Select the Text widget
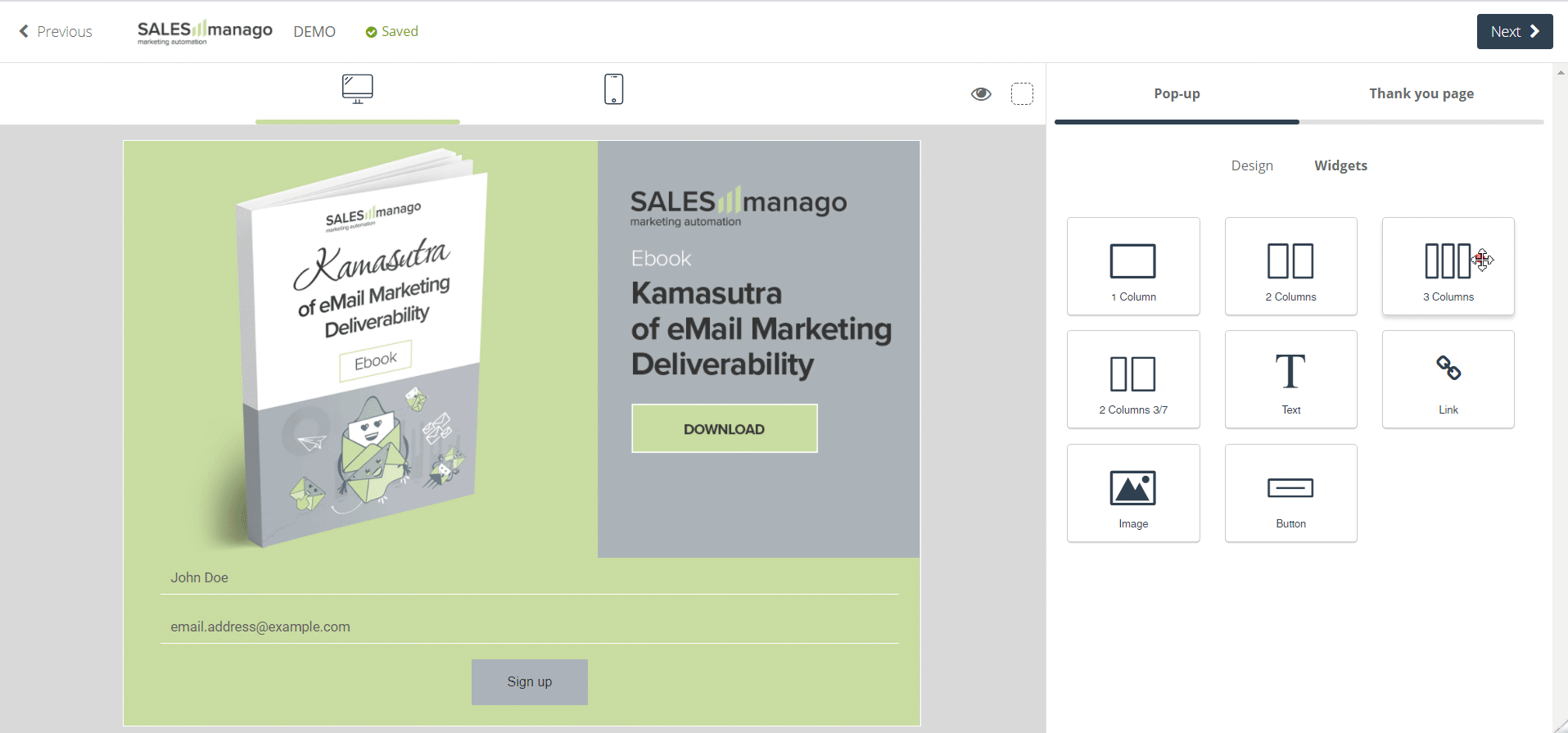1568x733 pixels. coord(1290,379)
